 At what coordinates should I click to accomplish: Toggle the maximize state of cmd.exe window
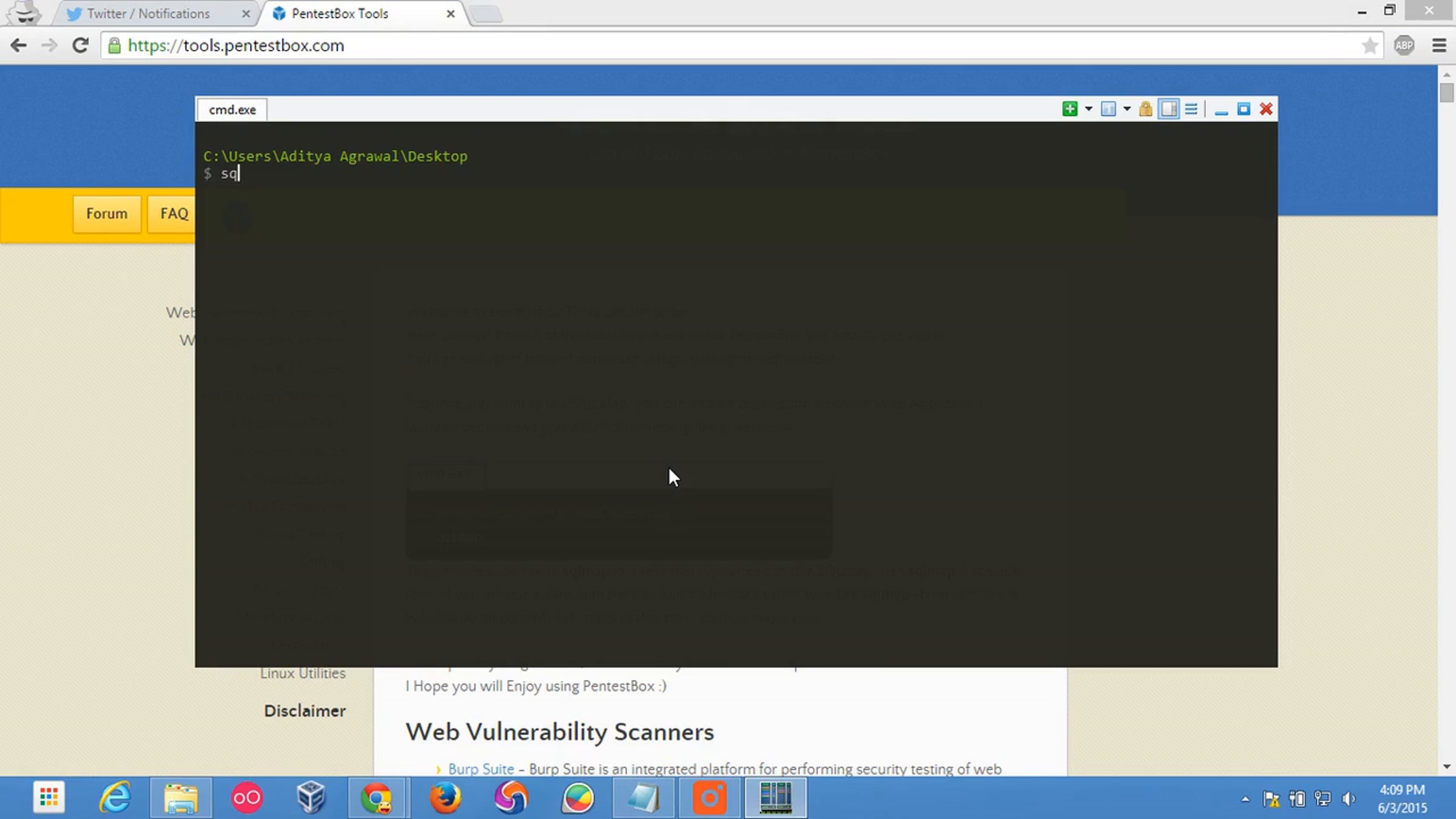[1244, 109]
